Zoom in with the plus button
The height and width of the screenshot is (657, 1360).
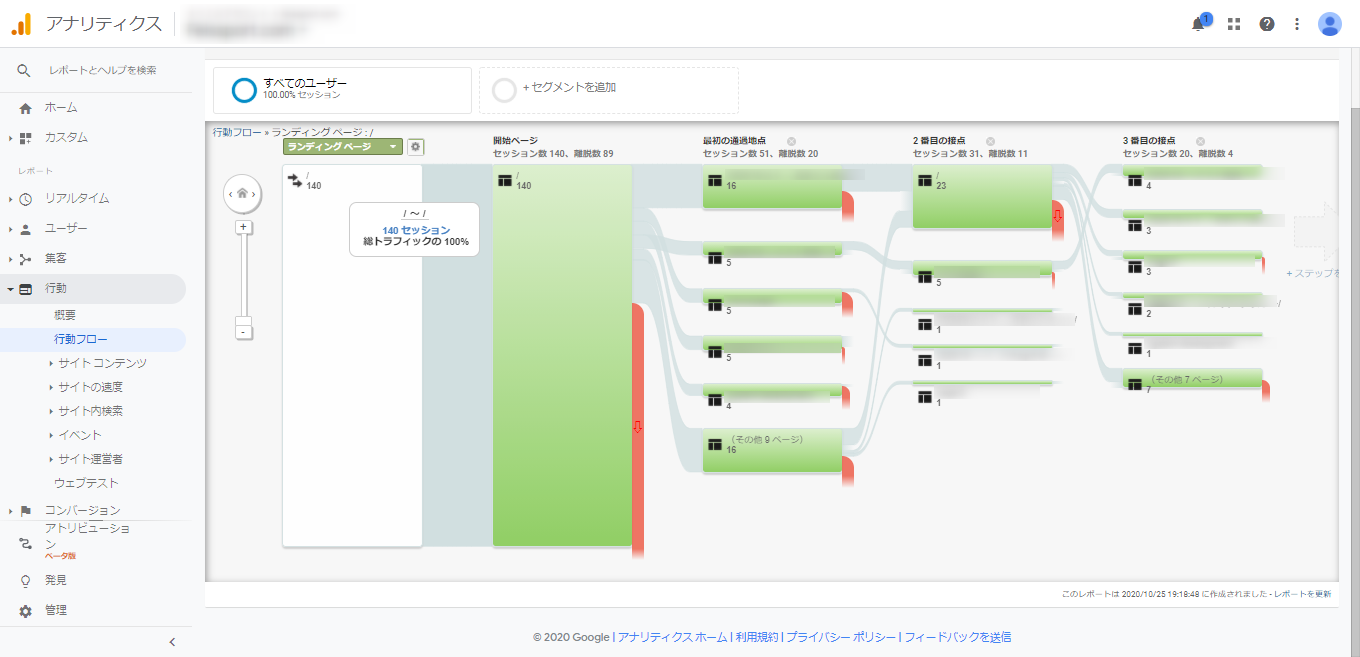[x=242, y=227]
